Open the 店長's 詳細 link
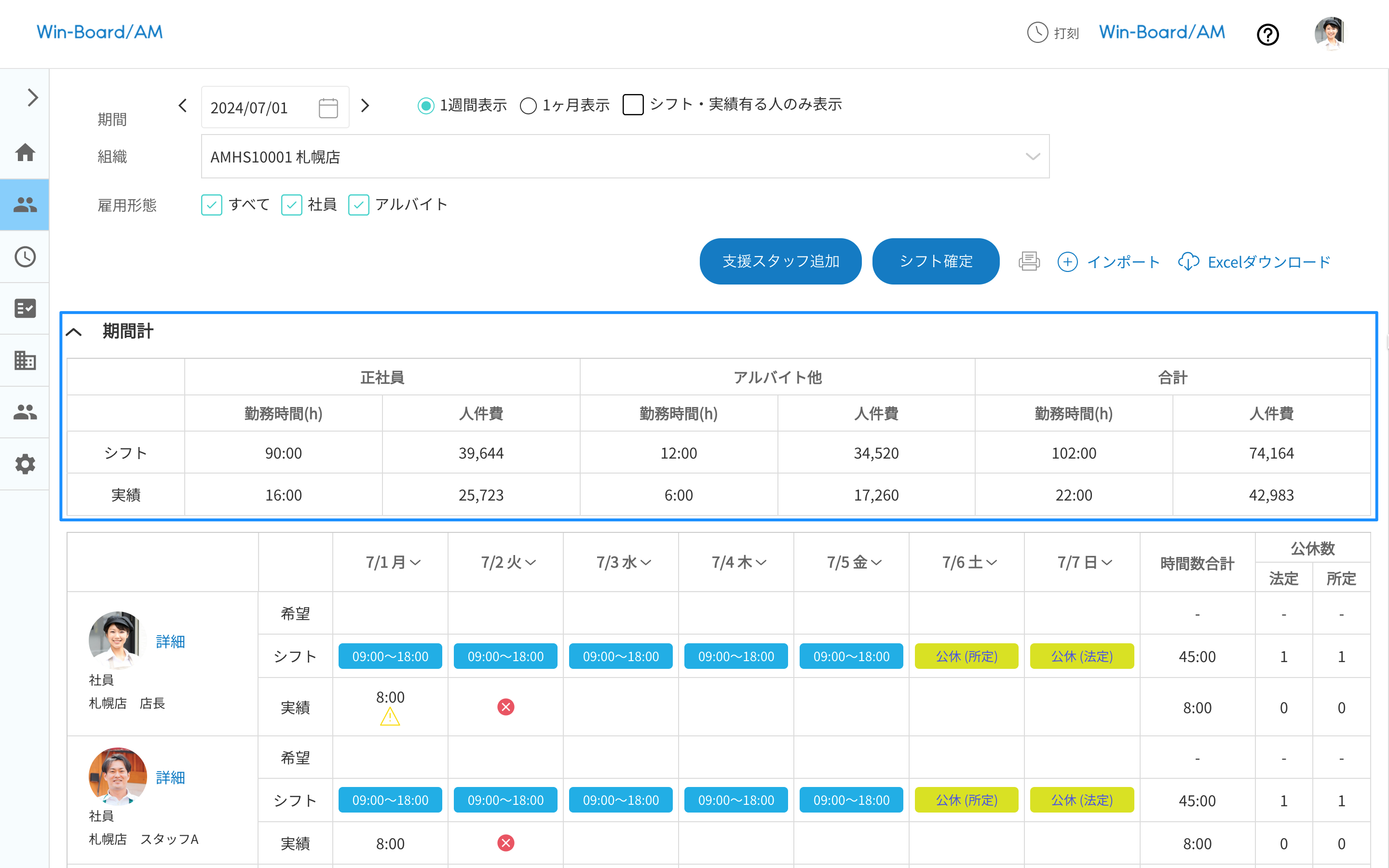This screenshot has width=1389, height=868. 170,641
